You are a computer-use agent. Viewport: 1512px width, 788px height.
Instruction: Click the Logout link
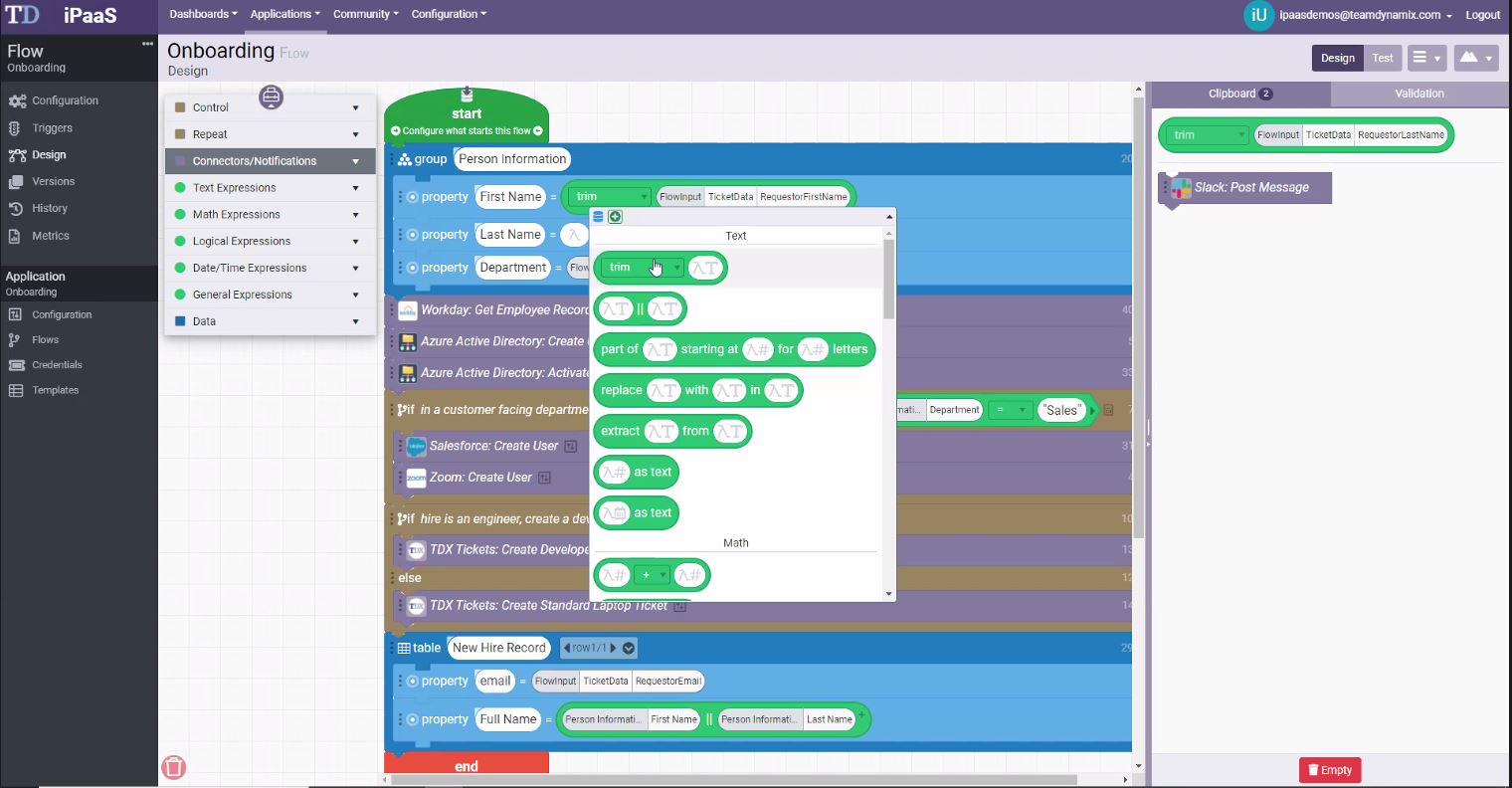click(1482, 15)
